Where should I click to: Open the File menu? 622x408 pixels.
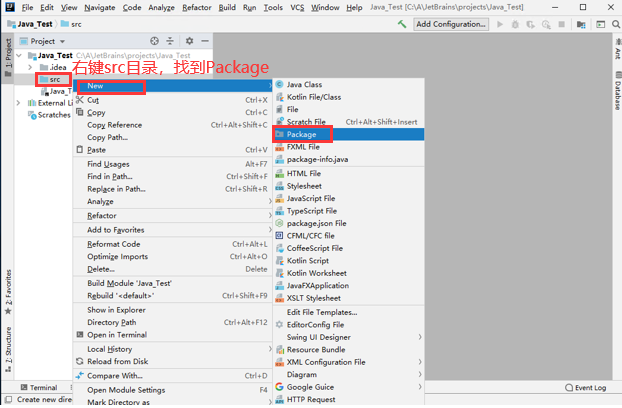coord(27,8)
